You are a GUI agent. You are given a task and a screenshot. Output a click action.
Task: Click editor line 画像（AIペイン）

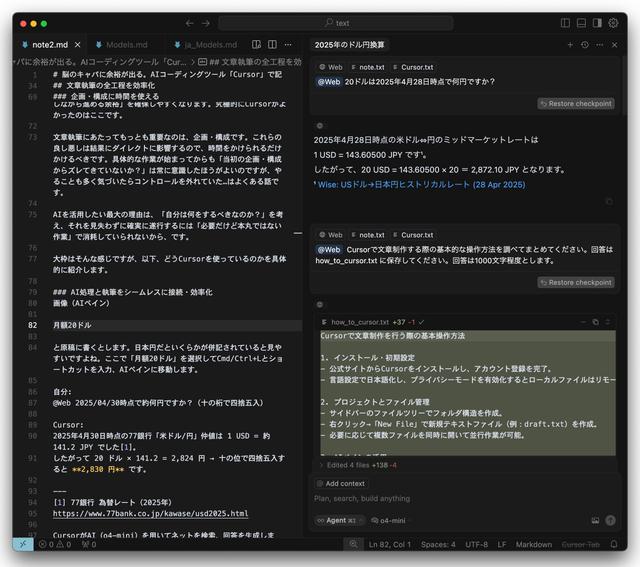(x=81, y=303)
